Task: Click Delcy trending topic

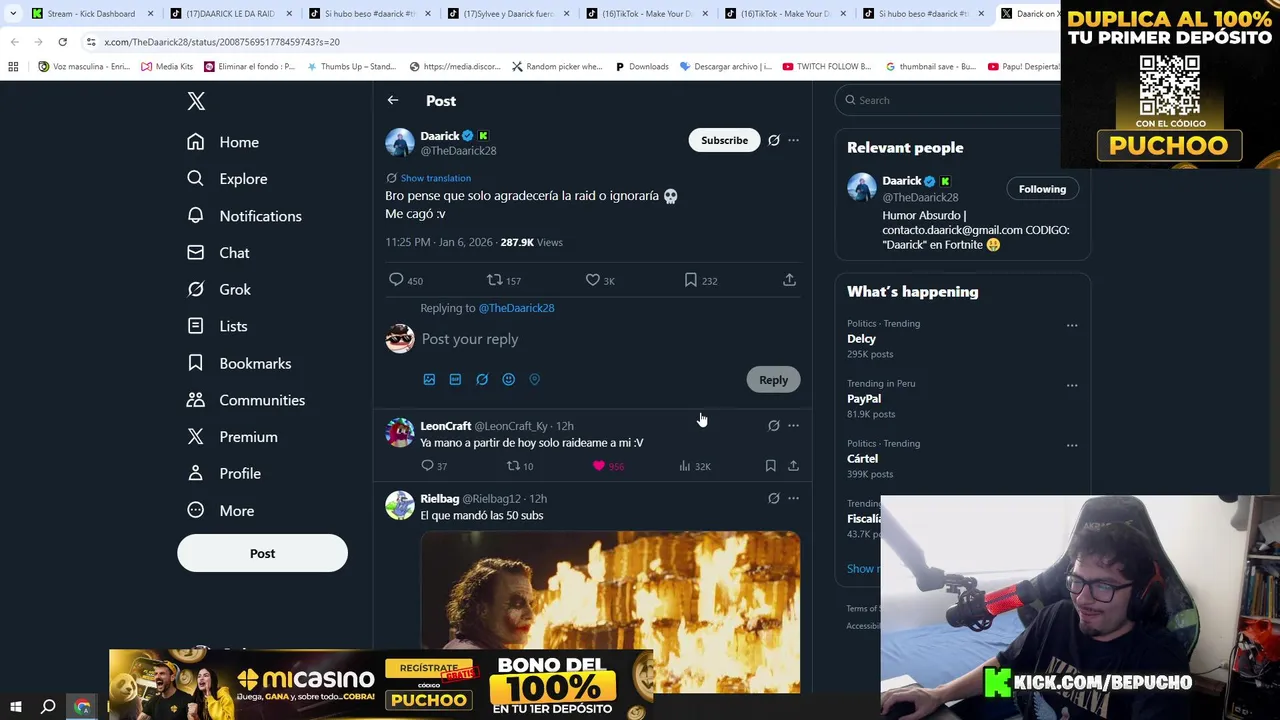Action: point(861,339)
